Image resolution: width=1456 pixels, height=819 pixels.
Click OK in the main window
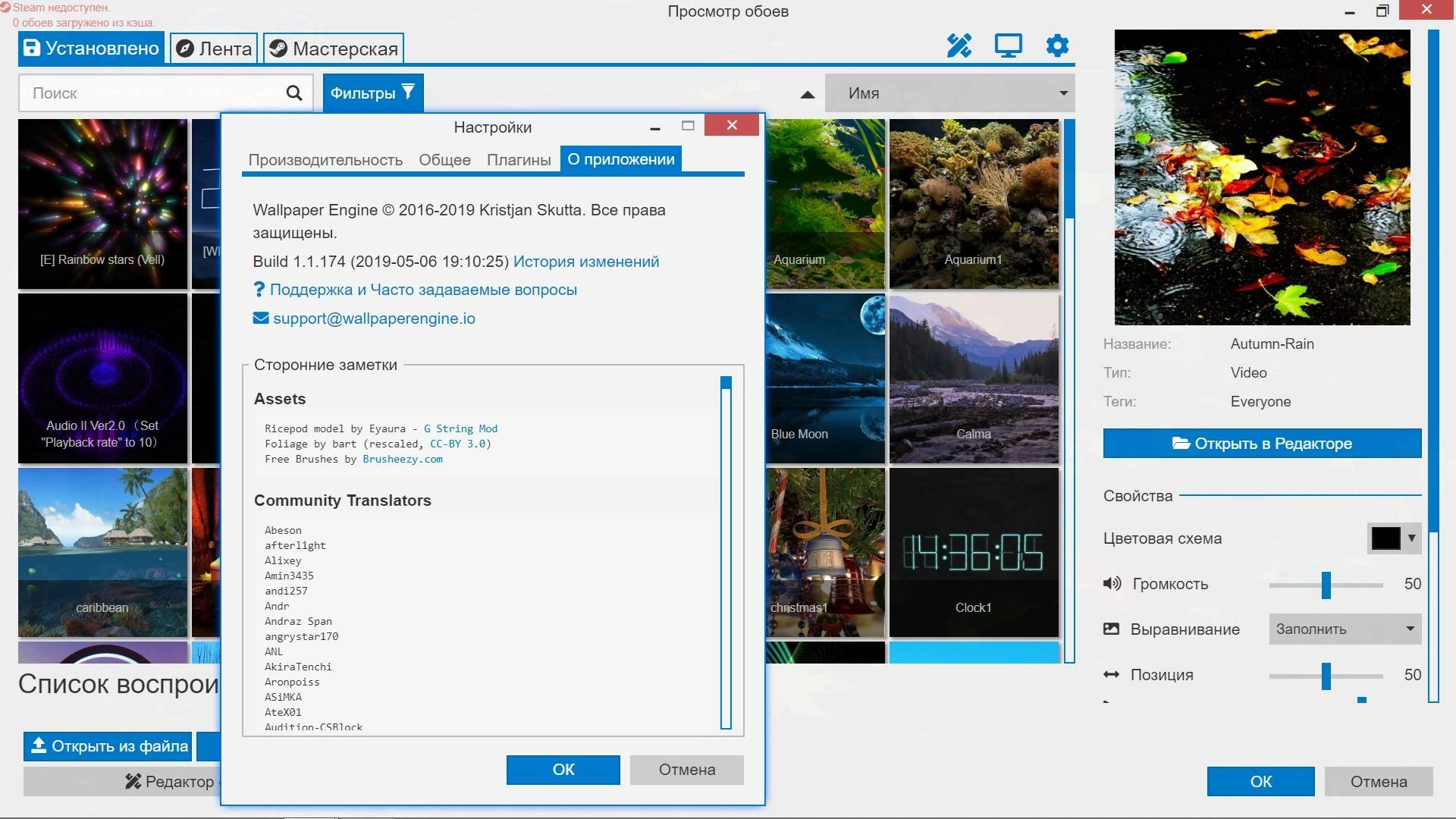click(x=1260, y=782)
